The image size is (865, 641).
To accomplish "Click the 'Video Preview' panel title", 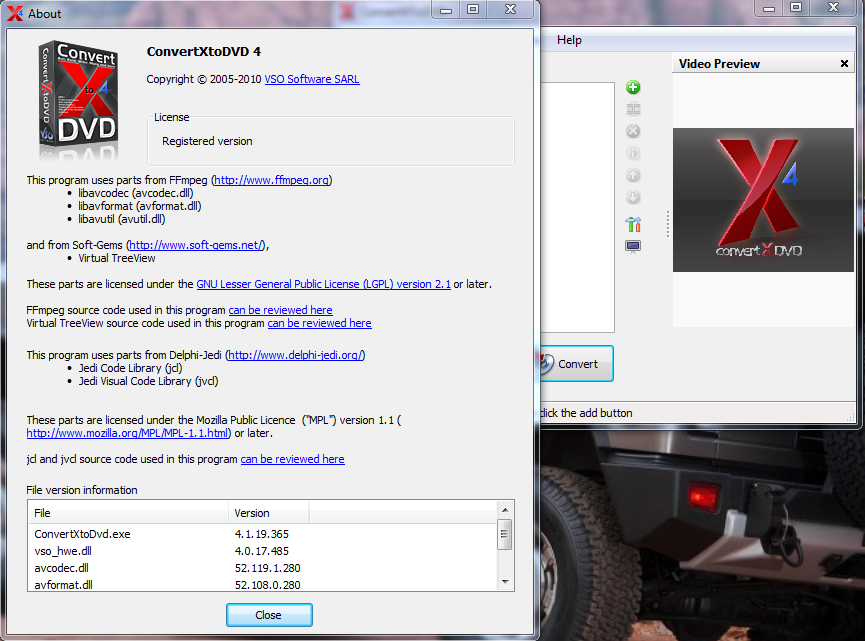I will tap(719, 64).
